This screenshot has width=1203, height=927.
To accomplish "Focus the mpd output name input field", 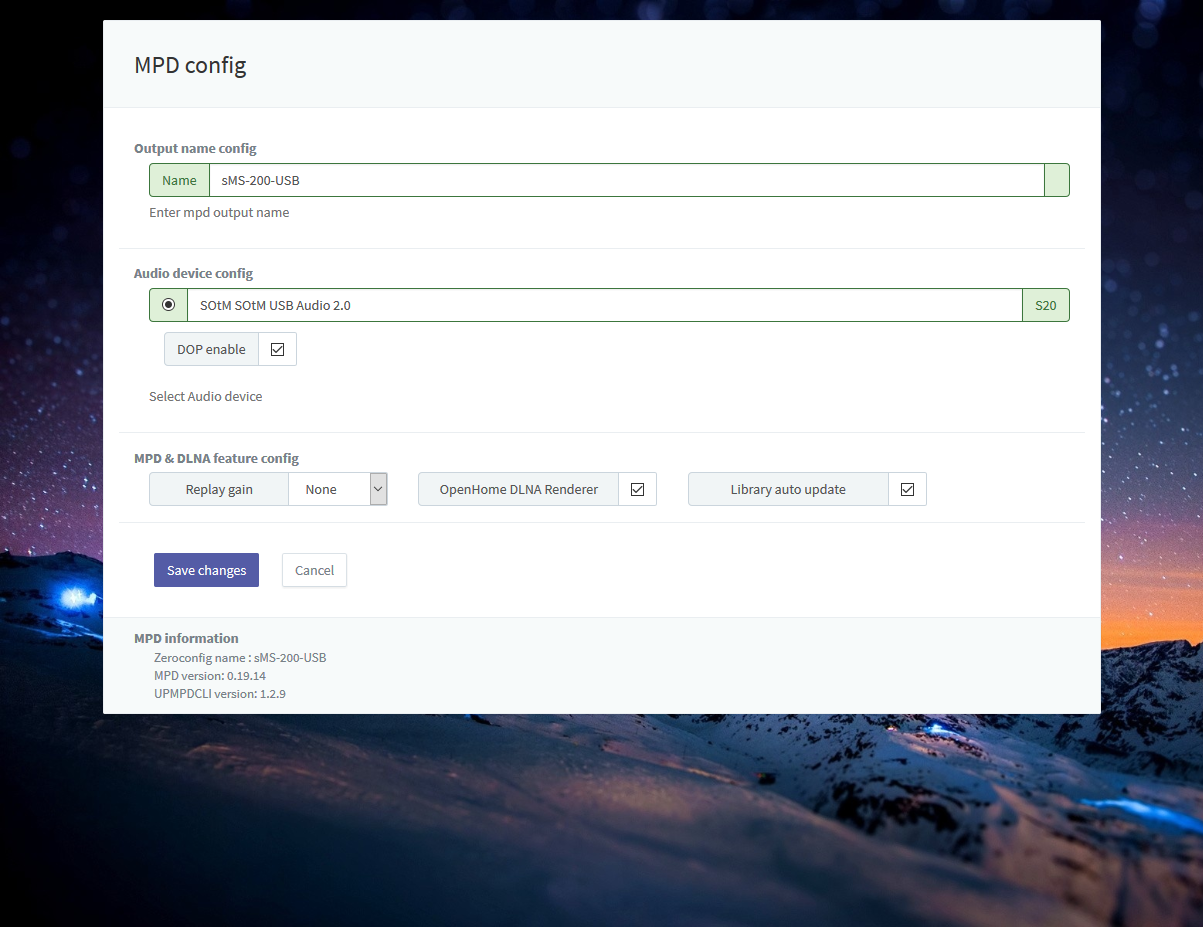I will [x=626, y=180].
